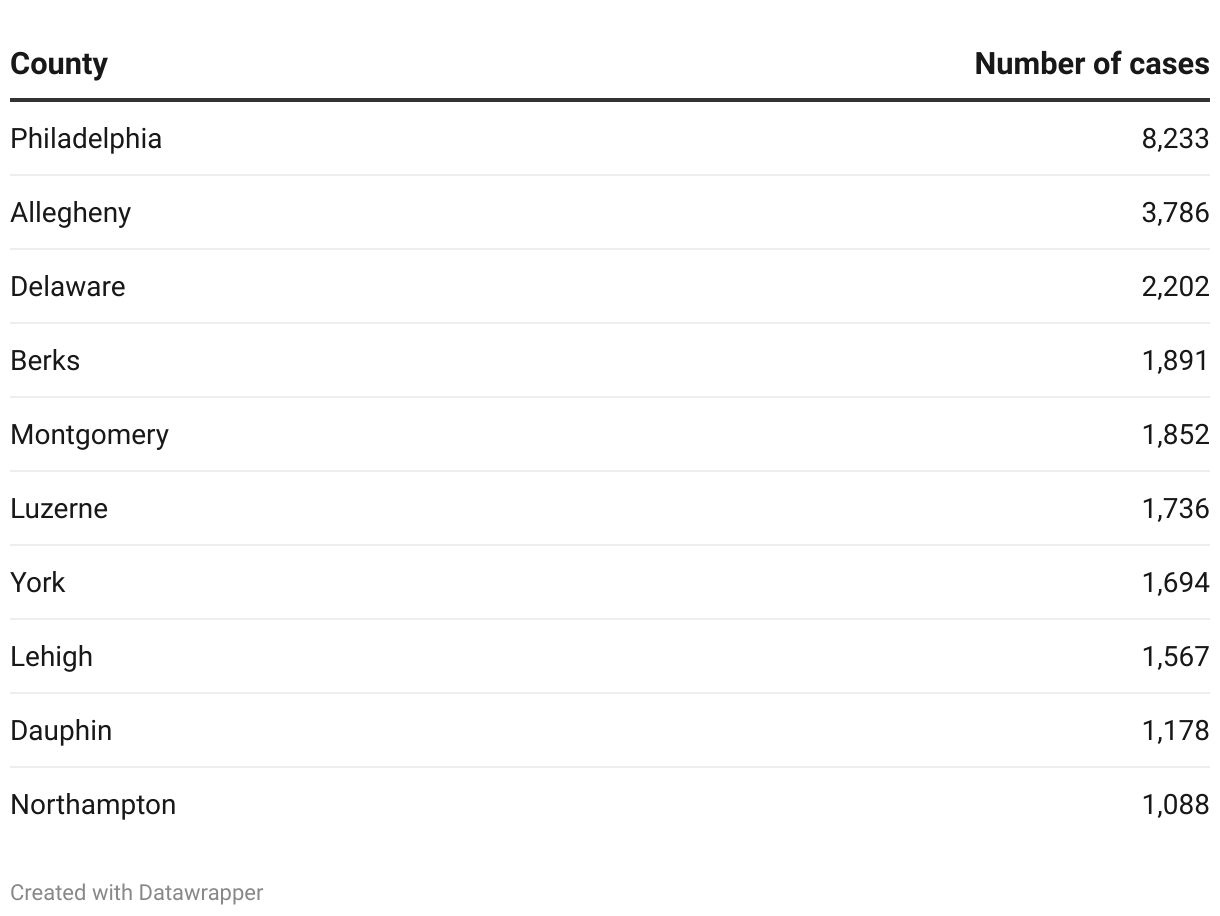Click the 3,786 cases value
Viewport: 1220px width, 916px height.
[1176, 212]
